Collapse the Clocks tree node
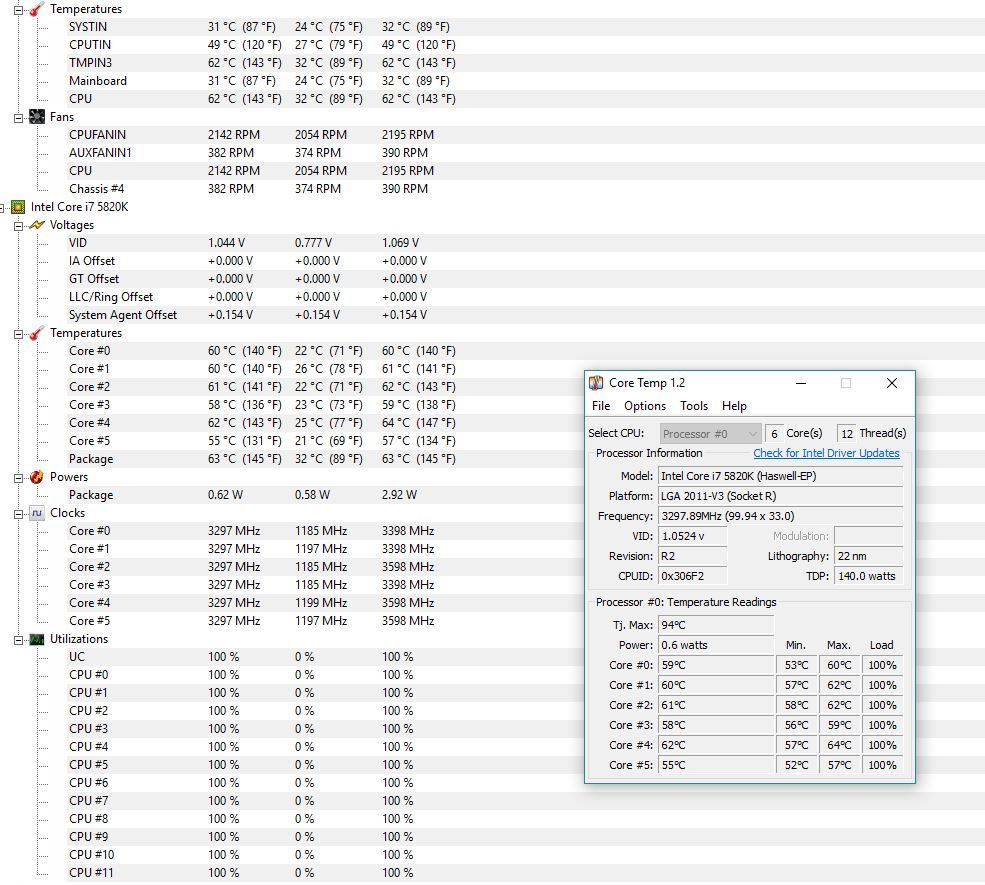This screenshot has height=885, width=985. 18,514
